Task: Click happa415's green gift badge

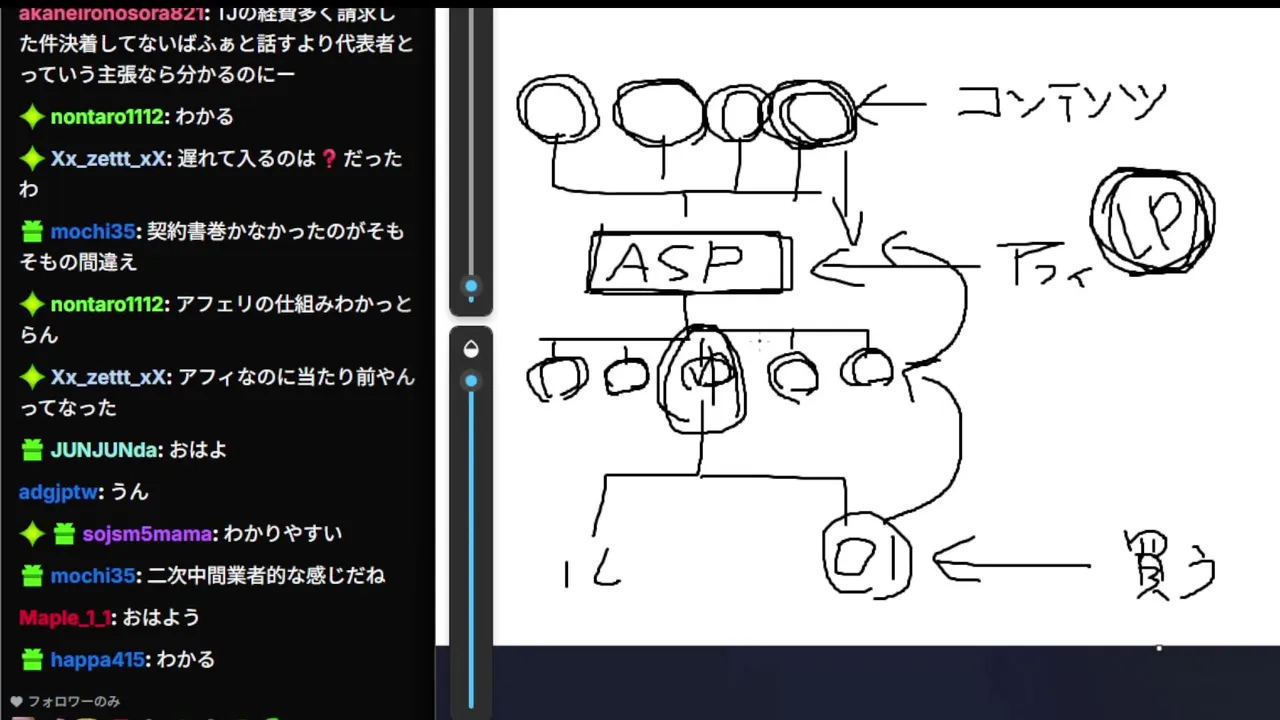Action: point(32,660)
